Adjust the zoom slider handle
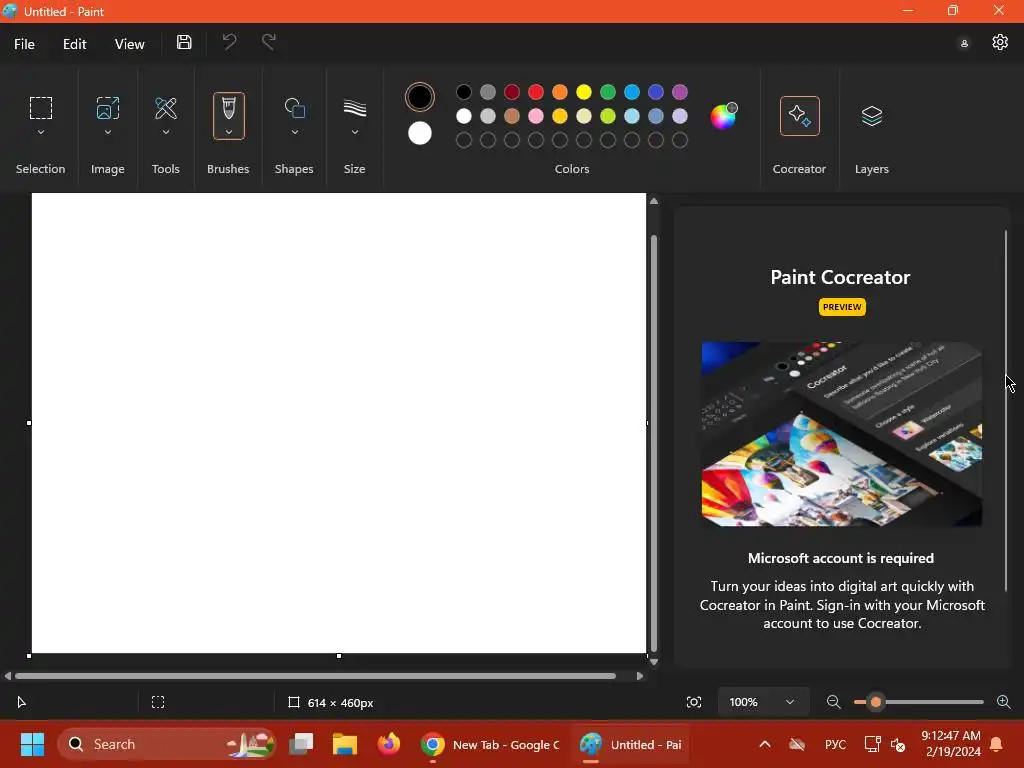This screenshot has height=768, width=1024. [x=876, y=702]
